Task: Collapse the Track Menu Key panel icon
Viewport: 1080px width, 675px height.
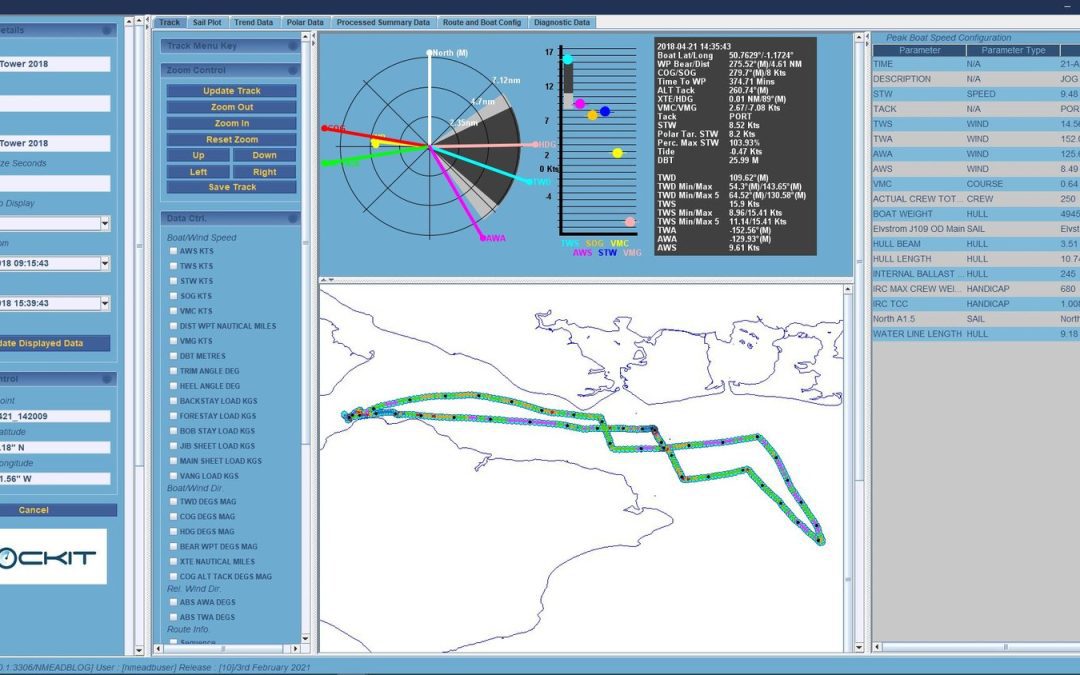Action: tap(293, 45)
